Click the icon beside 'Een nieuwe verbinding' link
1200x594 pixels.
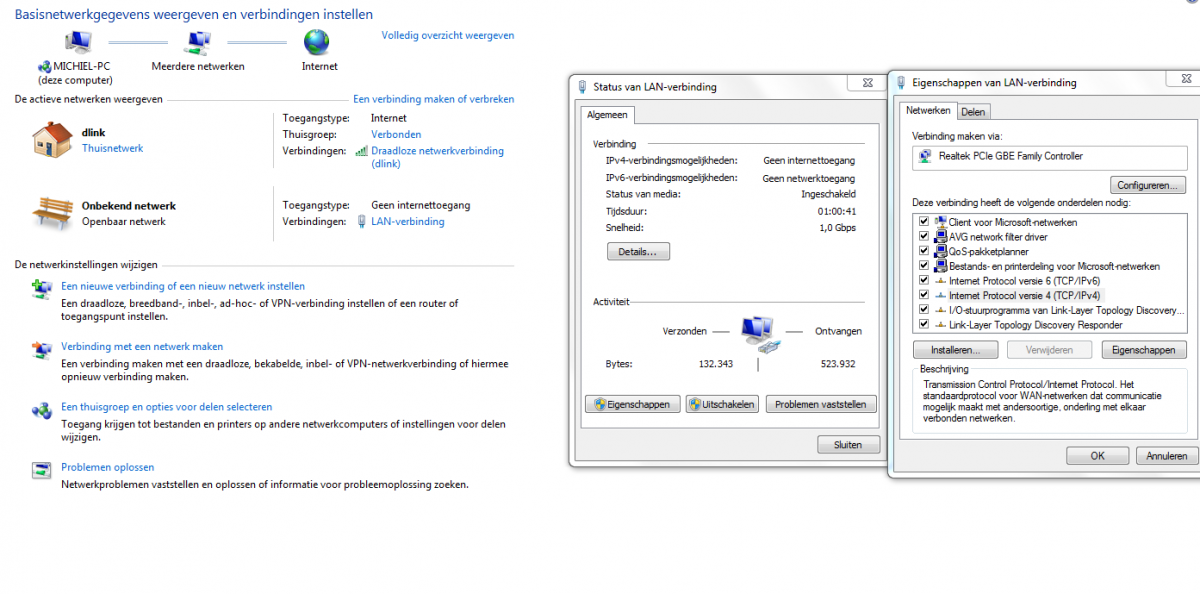point(42,289)
